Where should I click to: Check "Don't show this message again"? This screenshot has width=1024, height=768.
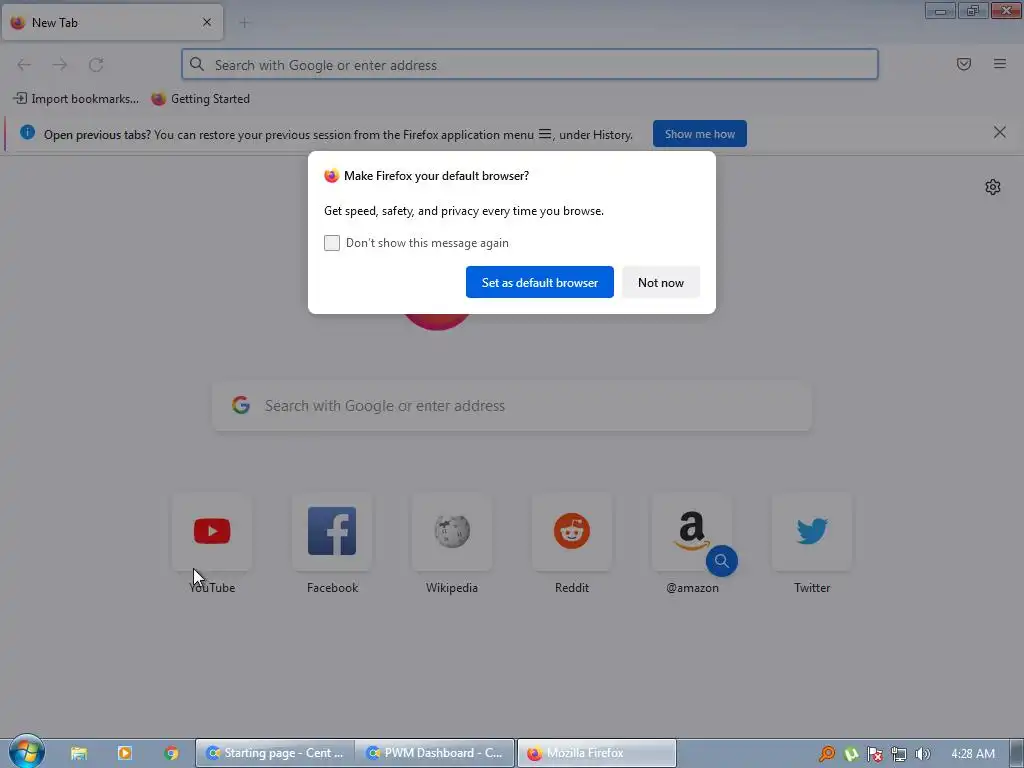332,243
